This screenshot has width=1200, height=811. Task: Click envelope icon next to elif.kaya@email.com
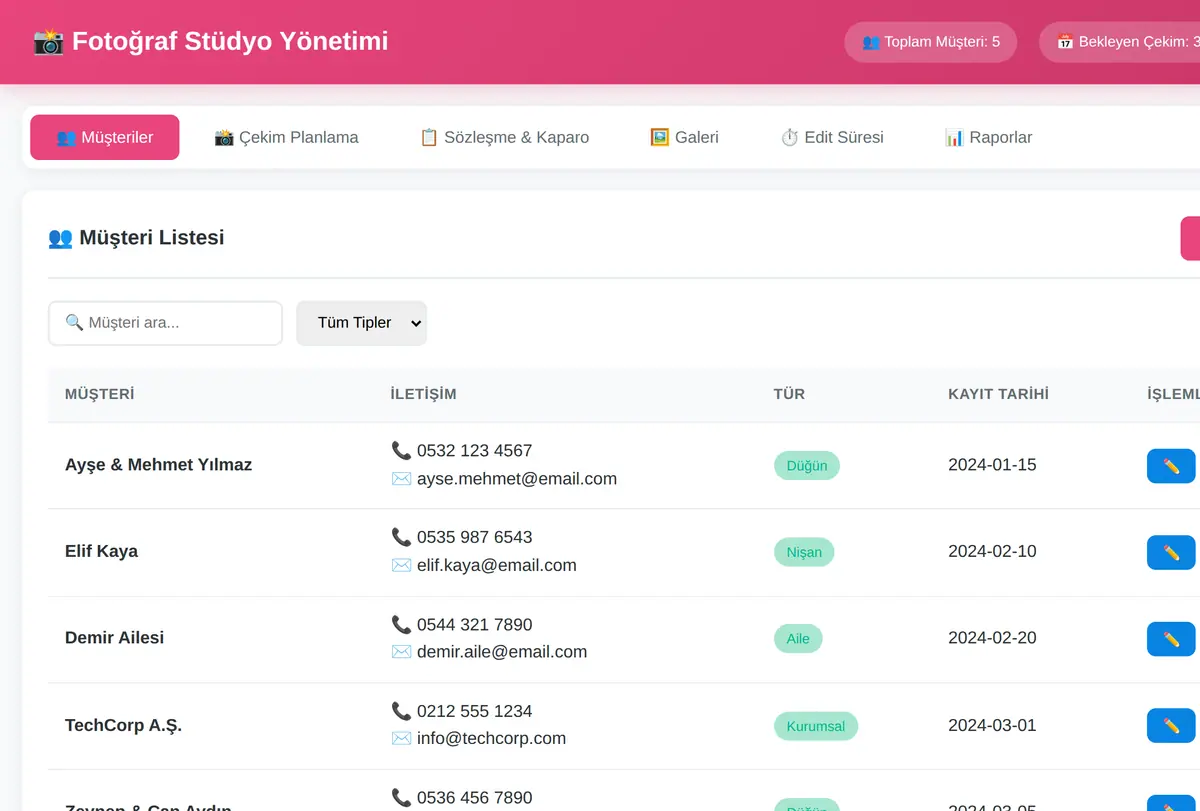(401, 565)
